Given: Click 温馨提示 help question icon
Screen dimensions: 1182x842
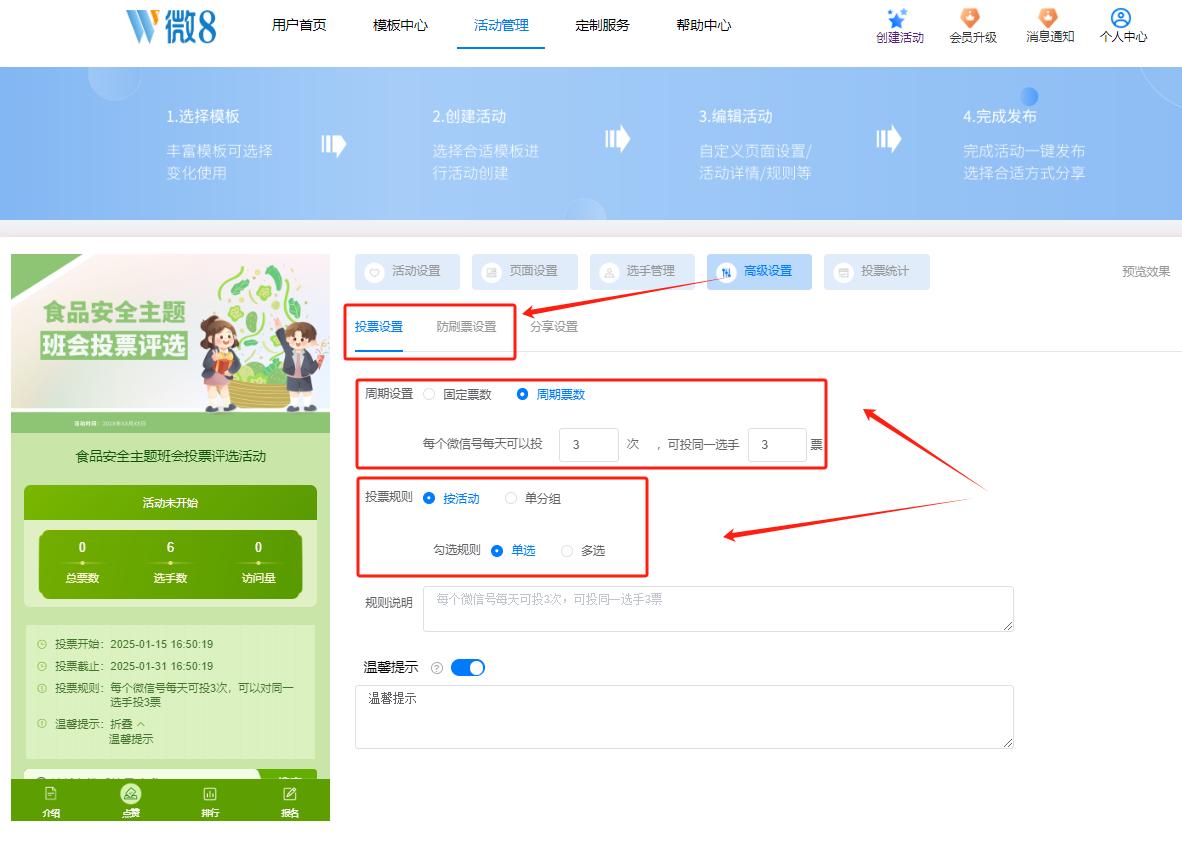Looking at the screenshot, I should [x=436, y=668].
